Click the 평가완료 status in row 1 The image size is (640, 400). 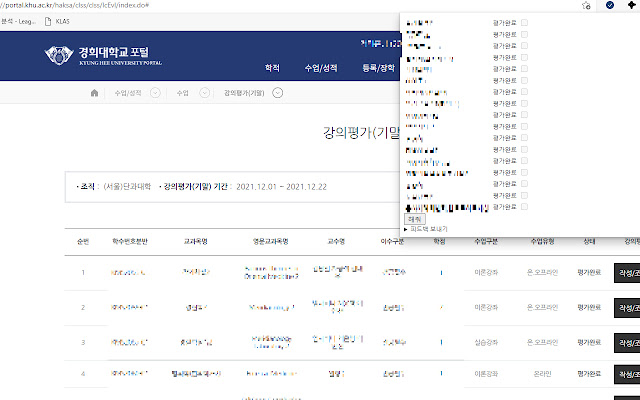[x=589, y=272]
